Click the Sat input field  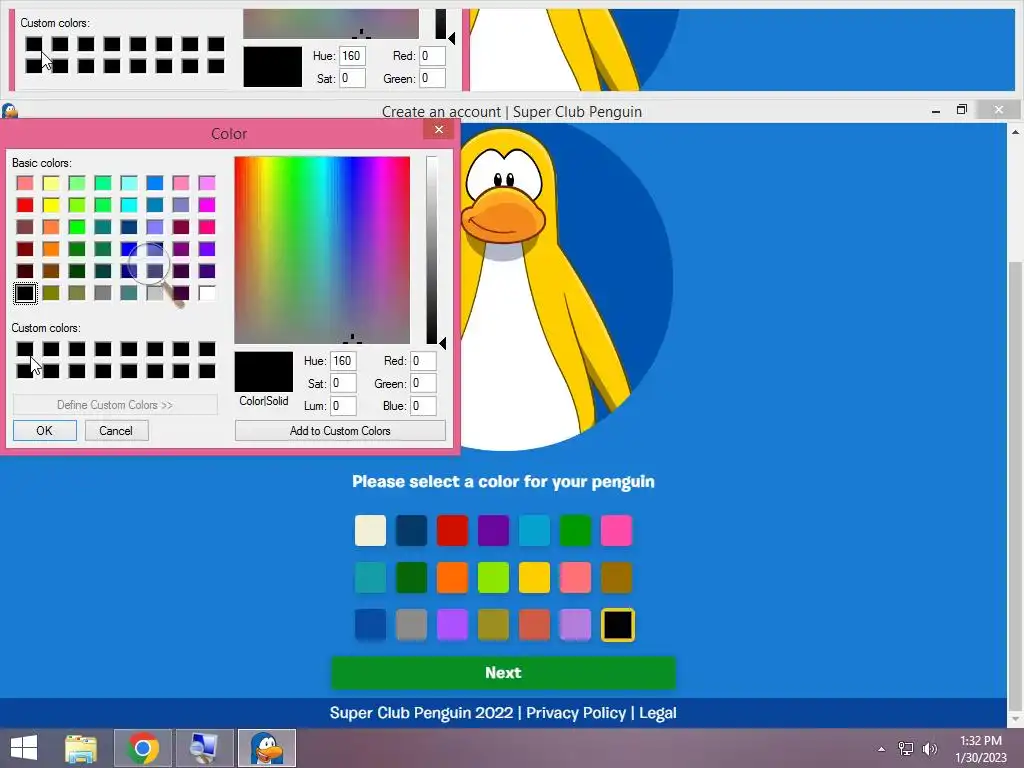pyautogui.click(x=343, y=383)
